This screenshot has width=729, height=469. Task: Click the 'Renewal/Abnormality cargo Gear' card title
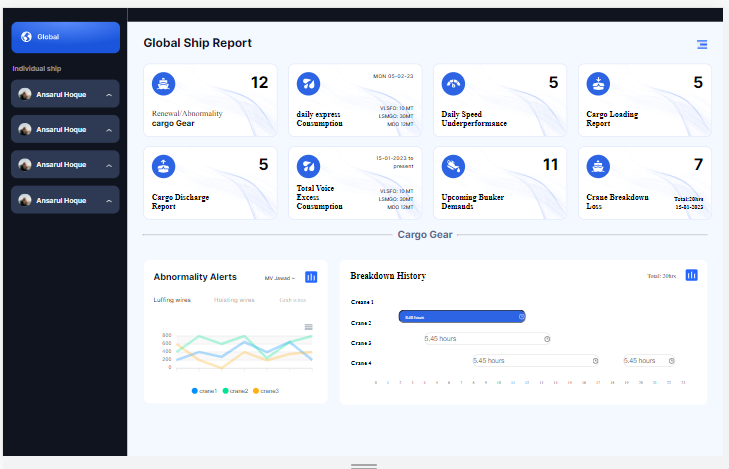point(187,118)
